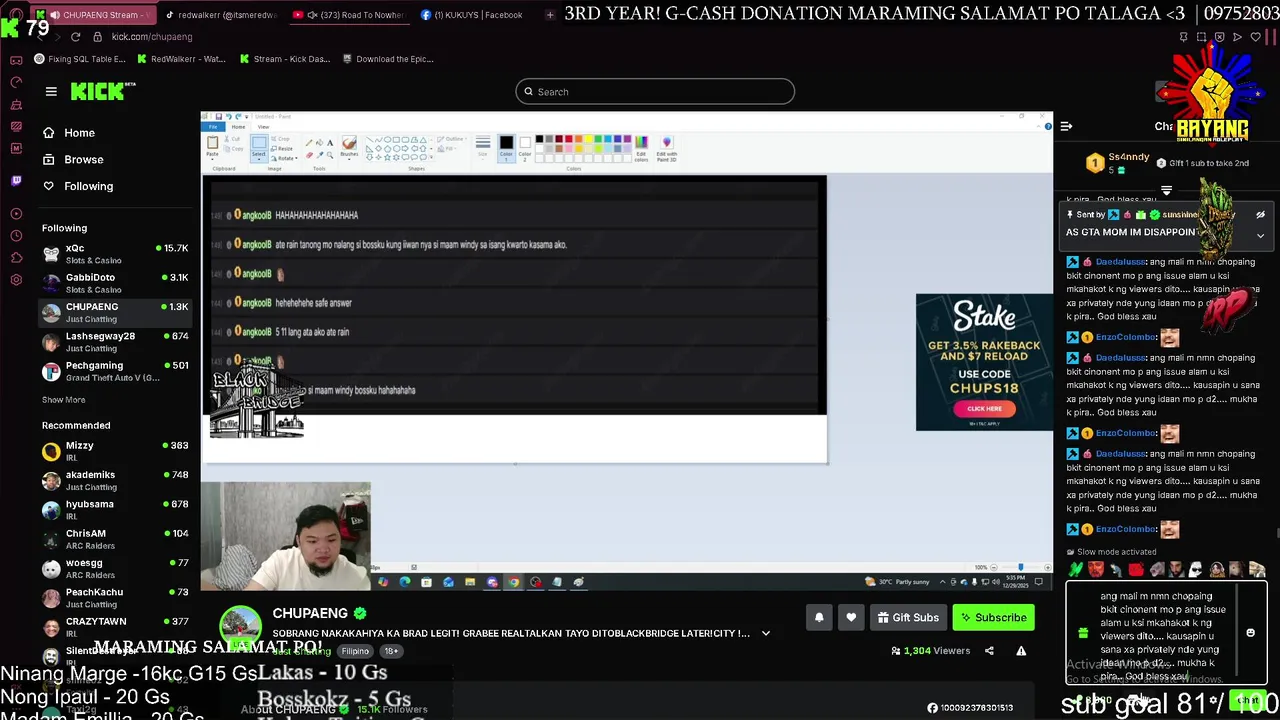The height and width of the screenshot is (720, 1280).
Task: Open the Twitch icon in browser sidebar
Action: [16, 181]
